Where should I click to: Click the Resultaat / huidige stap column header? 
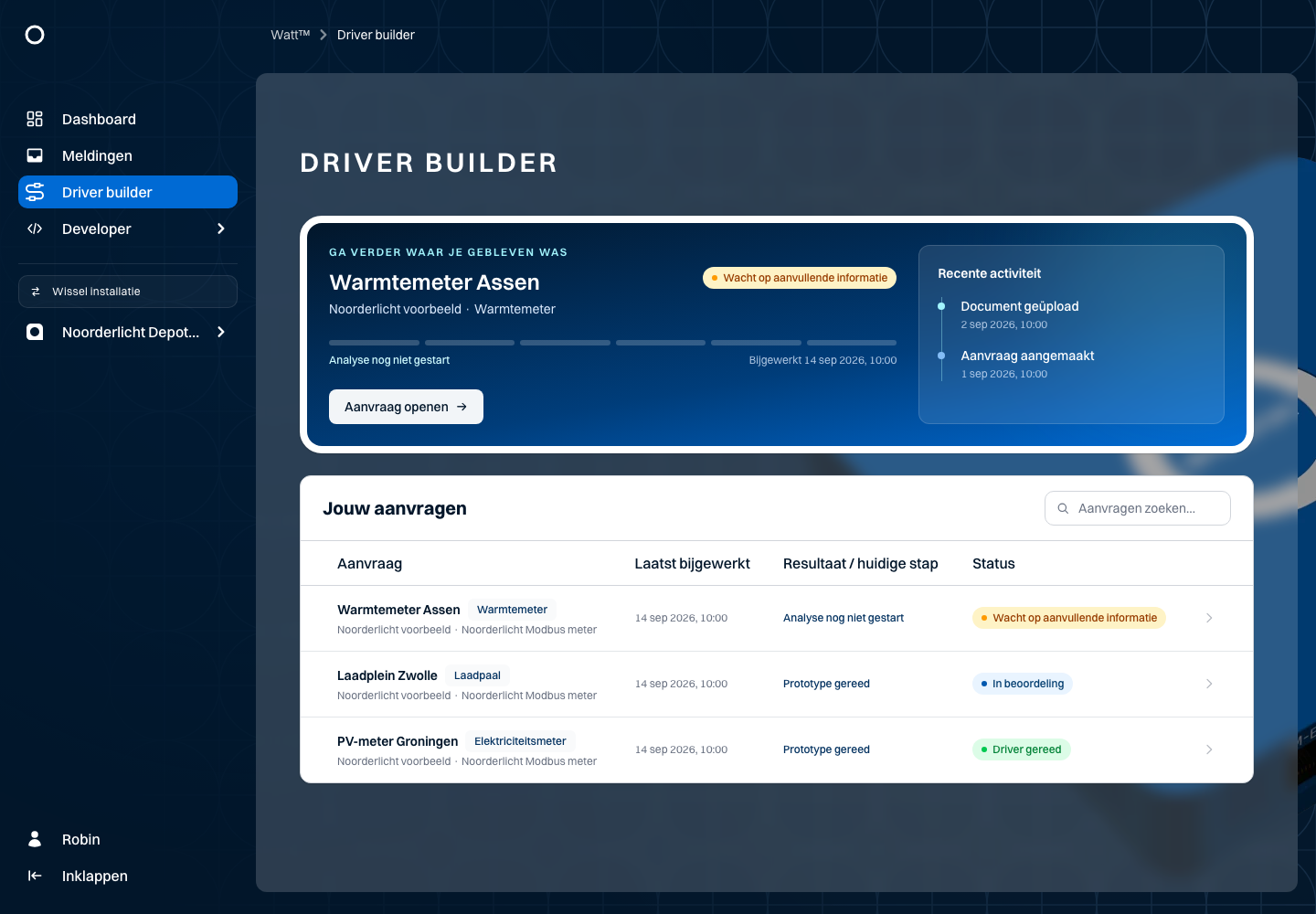861,563
